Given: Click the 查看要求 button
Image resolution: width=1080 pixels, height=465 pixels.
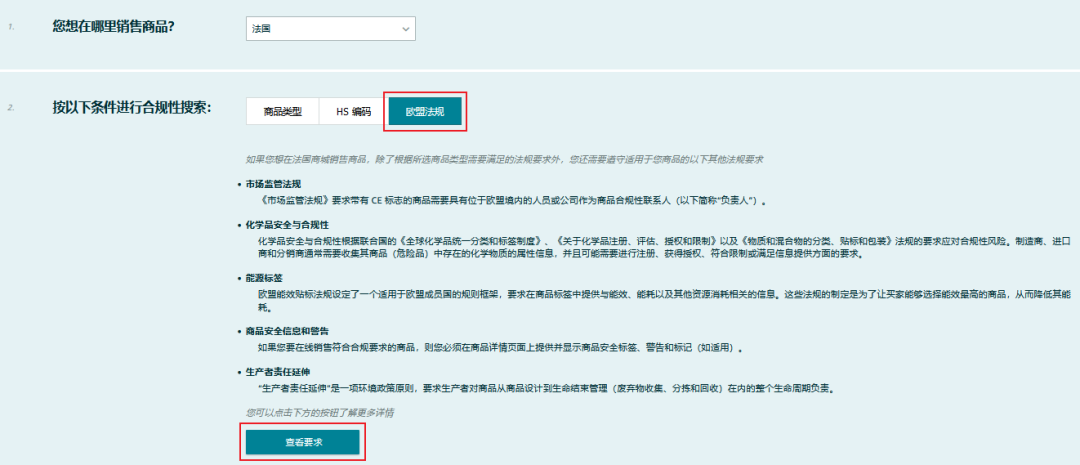Looking at the screenshot, I should click(303, 442).
